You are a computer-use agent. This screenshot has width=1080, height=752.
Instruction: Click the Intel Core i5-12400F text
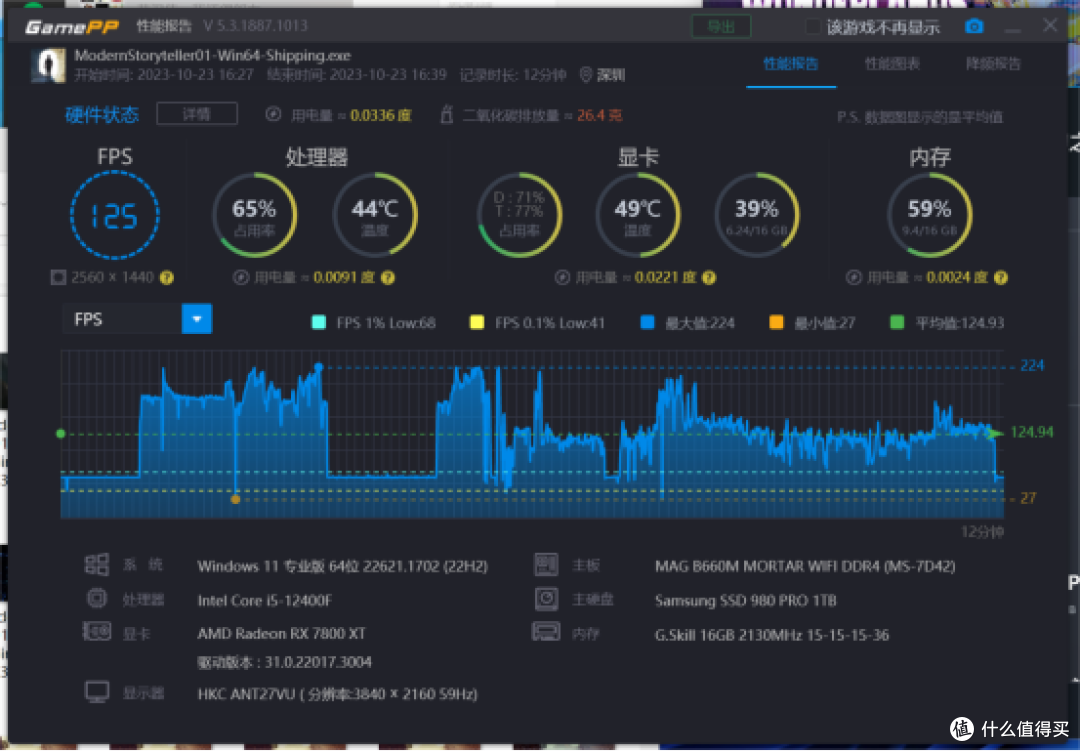coord(264,600)
